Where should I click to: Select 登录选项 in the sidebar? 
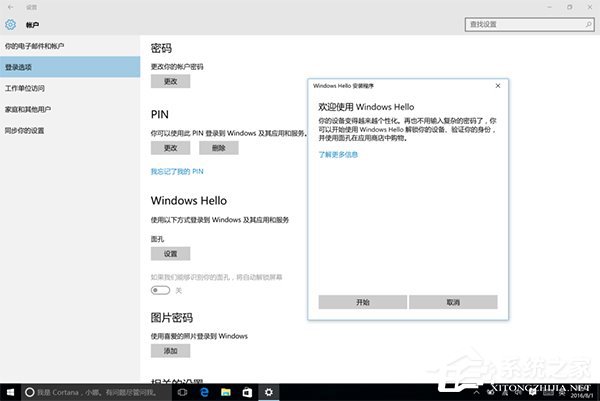[x=70, y=67]
